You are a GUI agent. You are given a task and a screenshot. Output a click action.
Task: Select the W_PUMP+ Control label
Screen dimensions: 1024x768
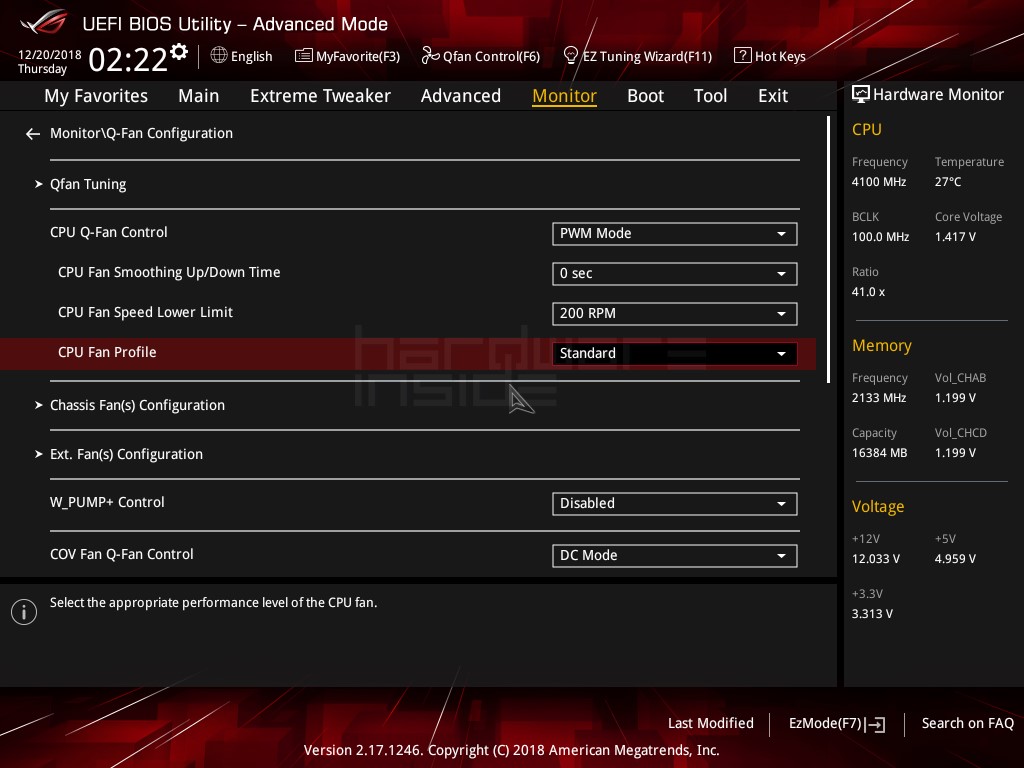(107, 502)
